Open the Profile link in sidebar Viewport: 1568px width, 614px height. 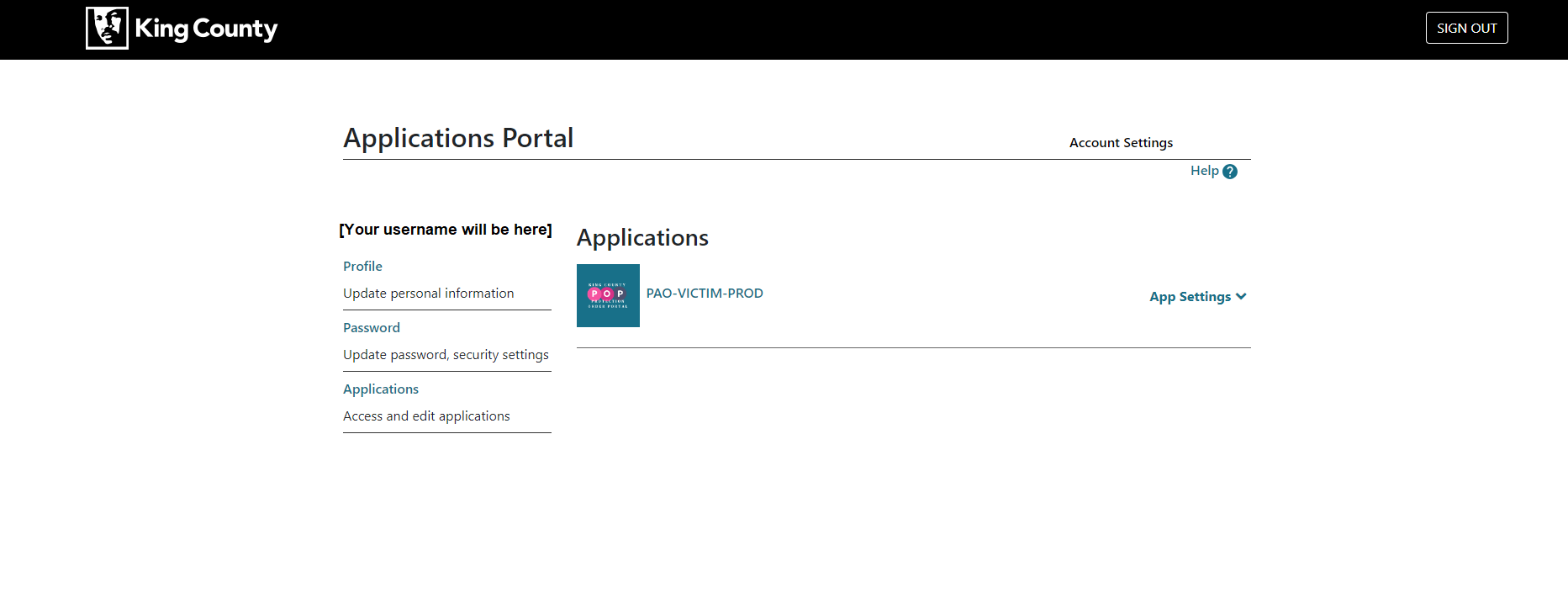(362, 267)
